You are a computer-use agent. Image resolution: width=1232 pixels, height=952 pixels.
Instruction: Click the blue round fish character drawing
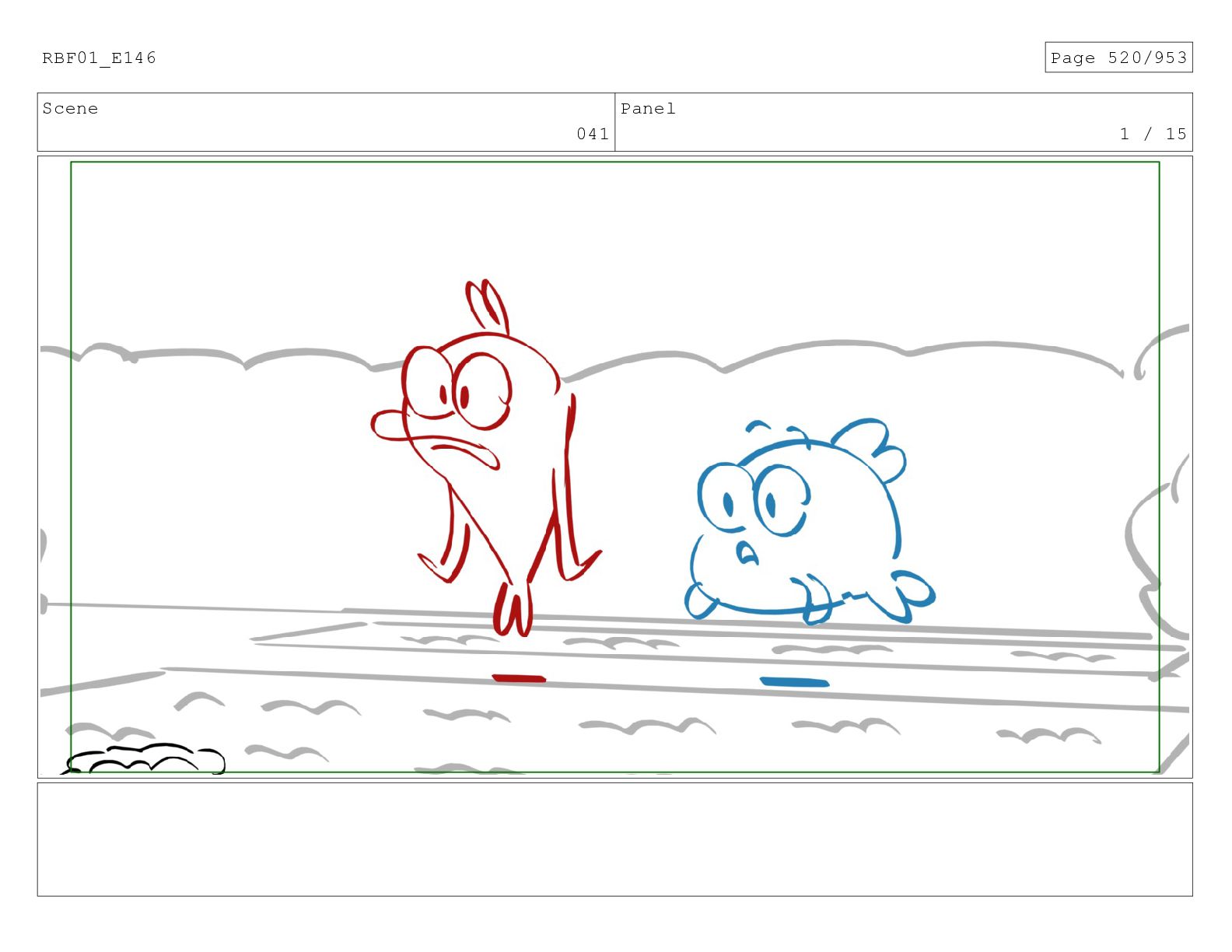(x=809, y=523)
